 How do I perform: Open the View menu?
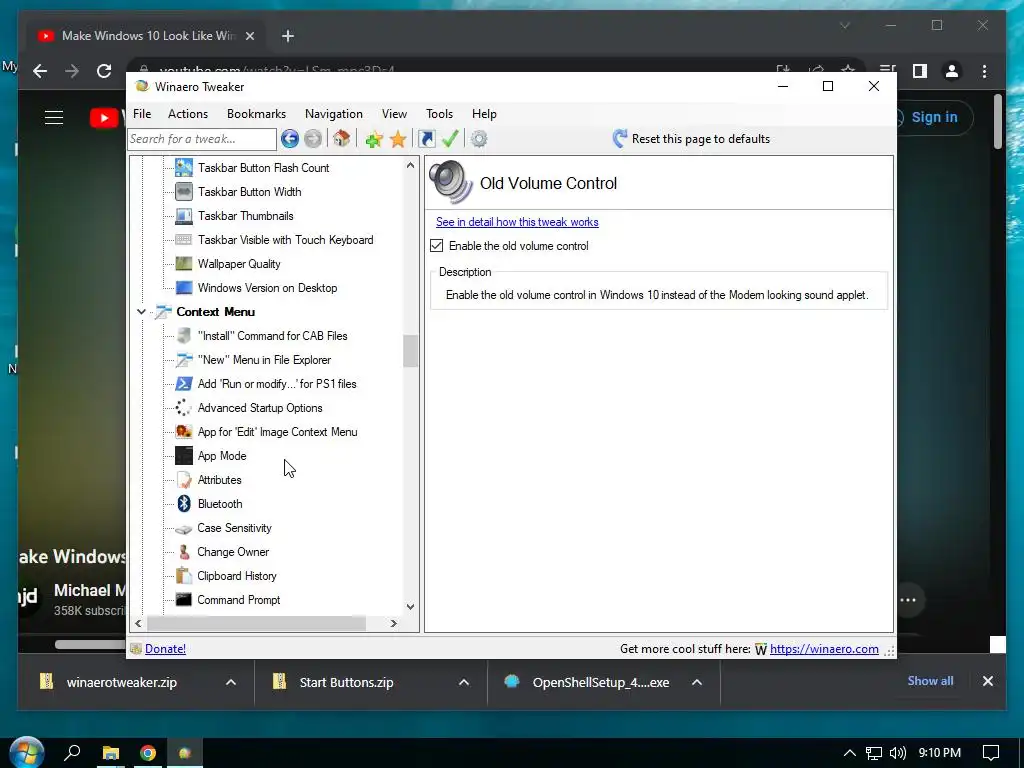[x=394, y=114]
